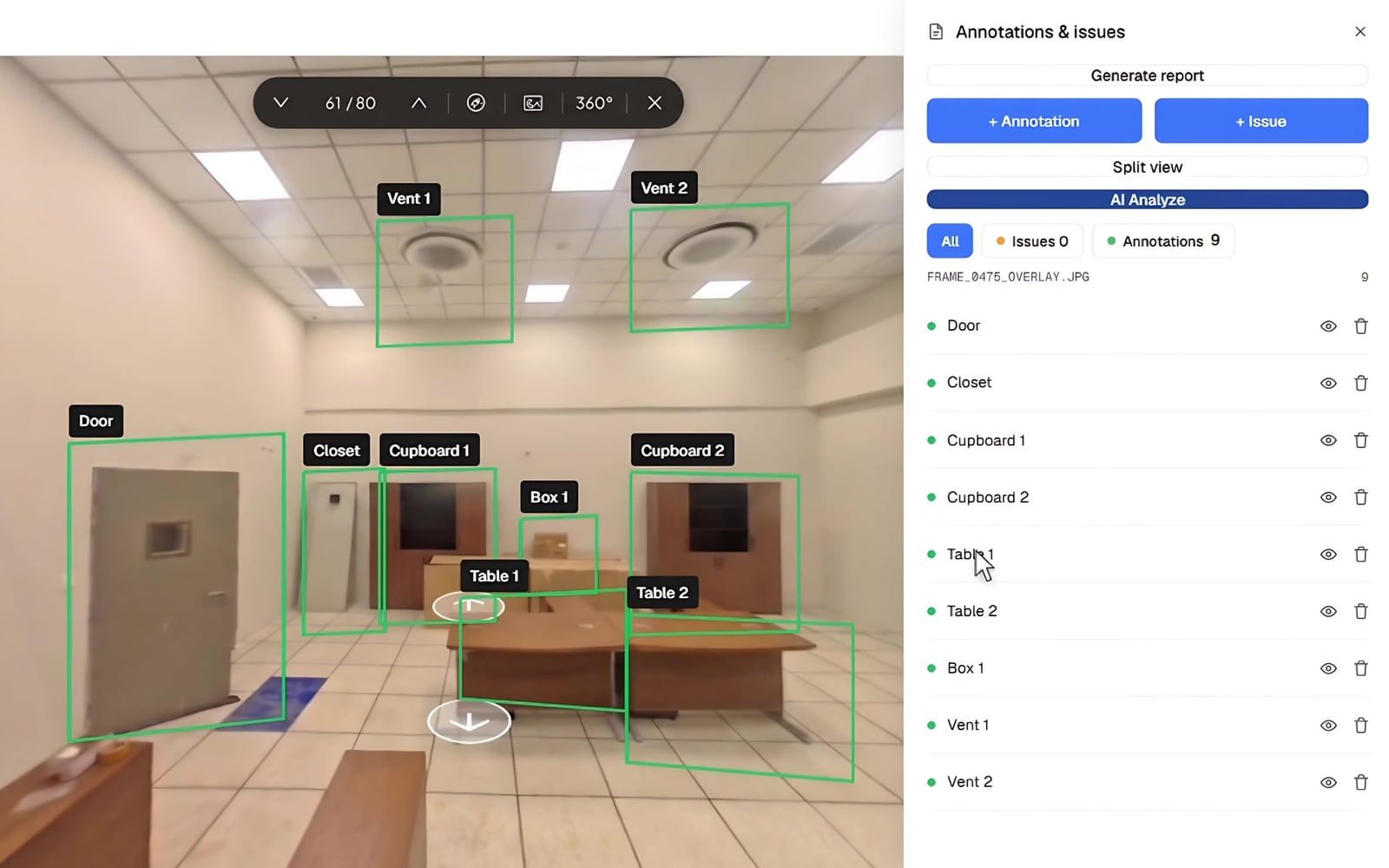Click the Box 1 label tag in the scene
The height and width of the screenshot is (868, 1389).
pyautogui.click(x=550, y=497)
